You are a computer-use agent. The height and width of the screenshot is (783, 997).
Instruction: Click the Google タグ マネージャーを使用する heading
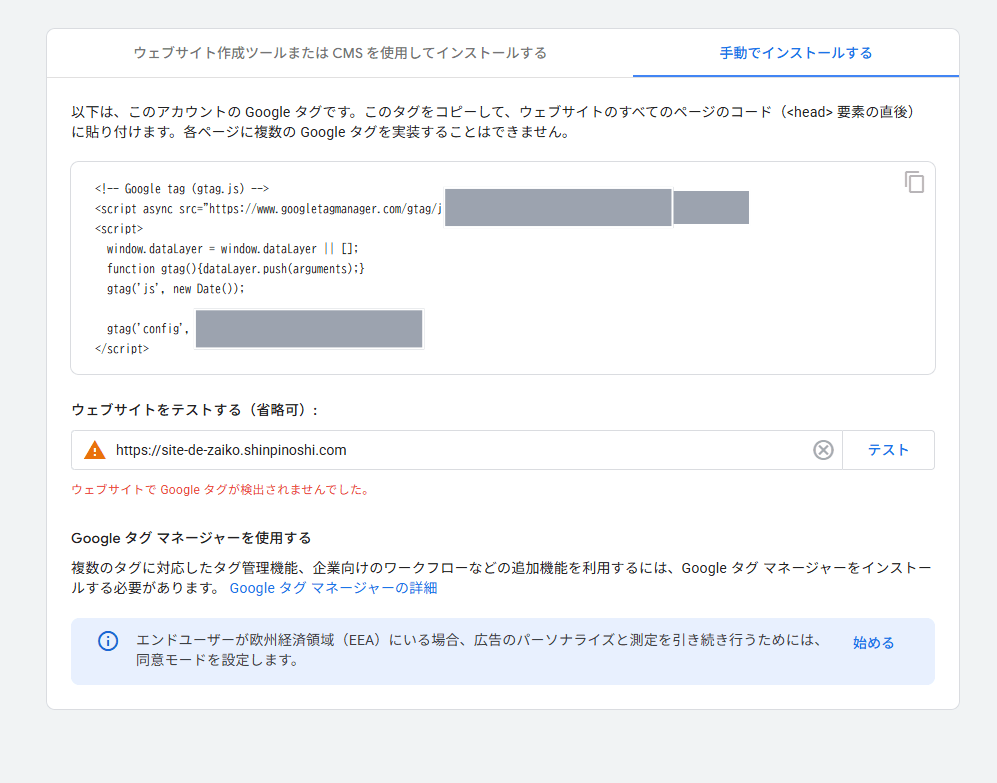coord(191,538)
